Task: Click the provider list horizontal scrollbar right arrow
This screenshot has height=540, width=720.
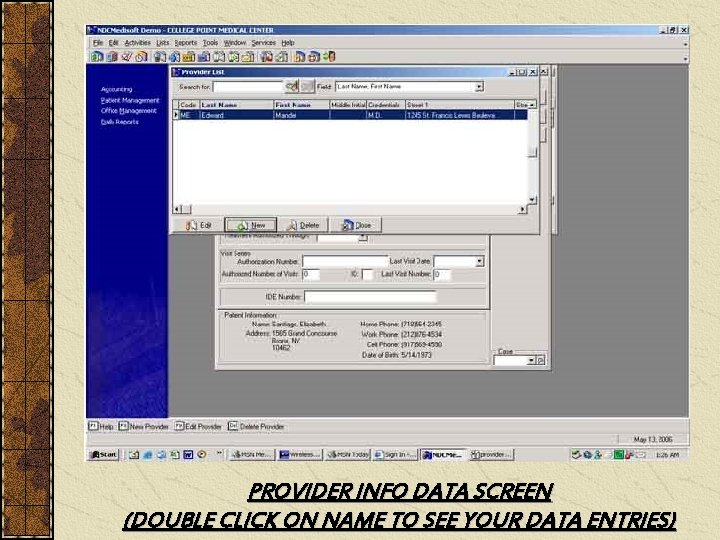Action: tap(522, 210)
